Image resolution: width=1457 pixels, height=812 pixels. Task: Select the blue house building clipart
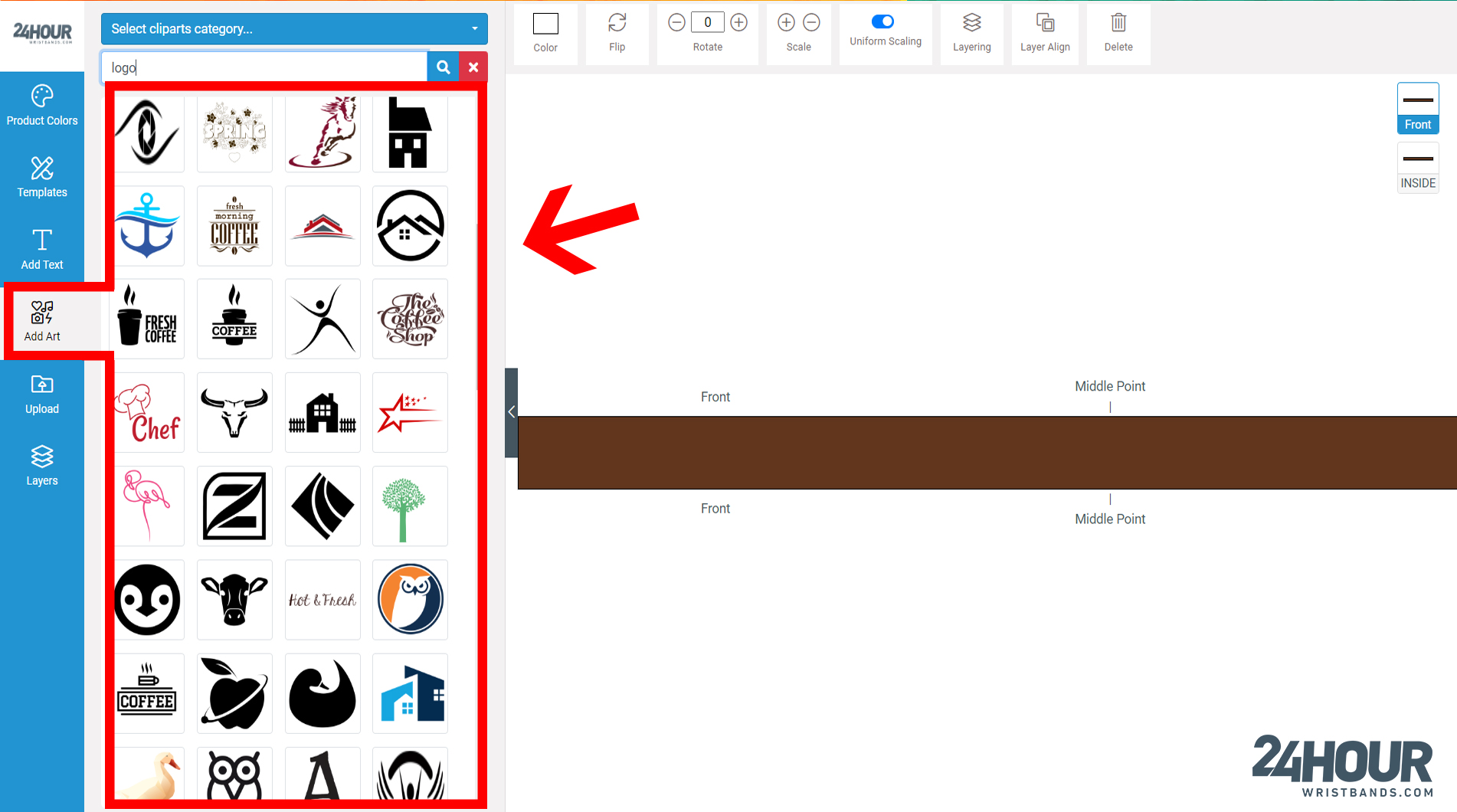pos(410,693)
